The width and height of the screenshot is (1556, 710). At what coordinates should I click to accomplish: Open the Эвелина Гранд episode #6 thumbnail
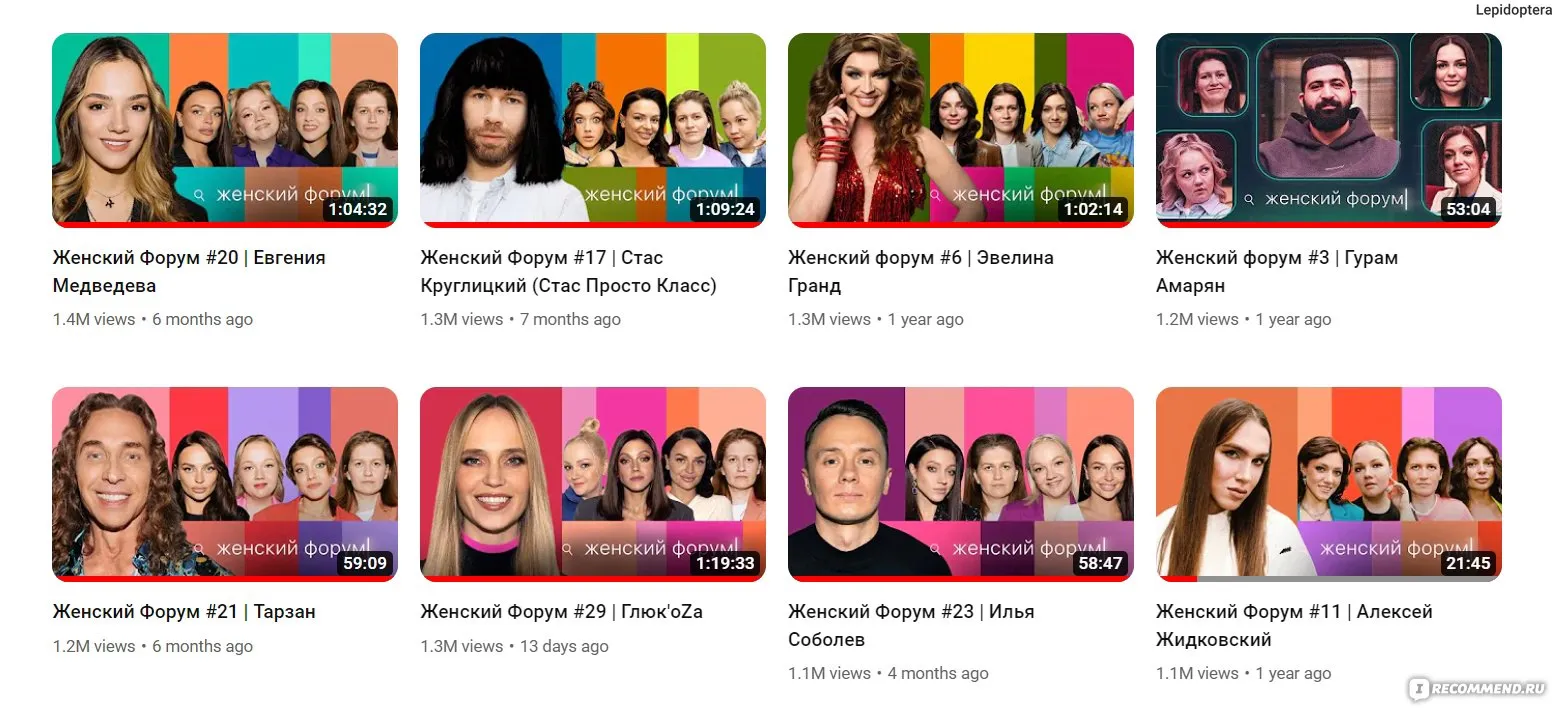point(961,130)
